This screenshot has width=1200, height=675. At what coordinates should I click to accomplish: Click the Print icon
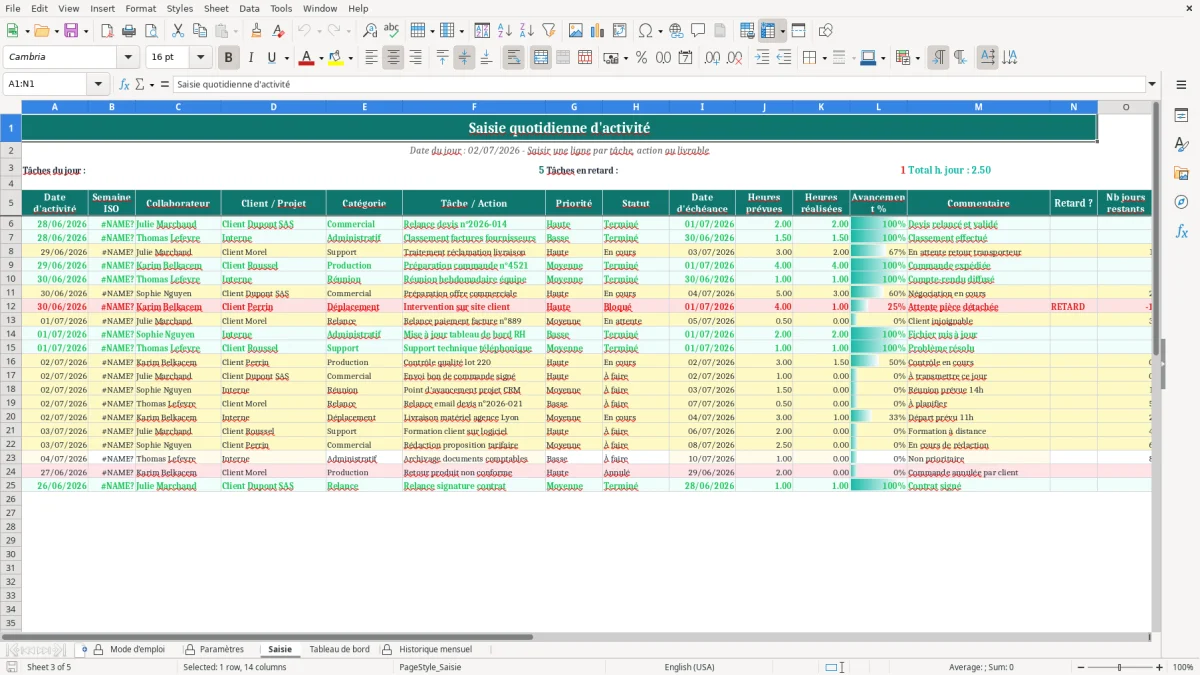(129, 31)
